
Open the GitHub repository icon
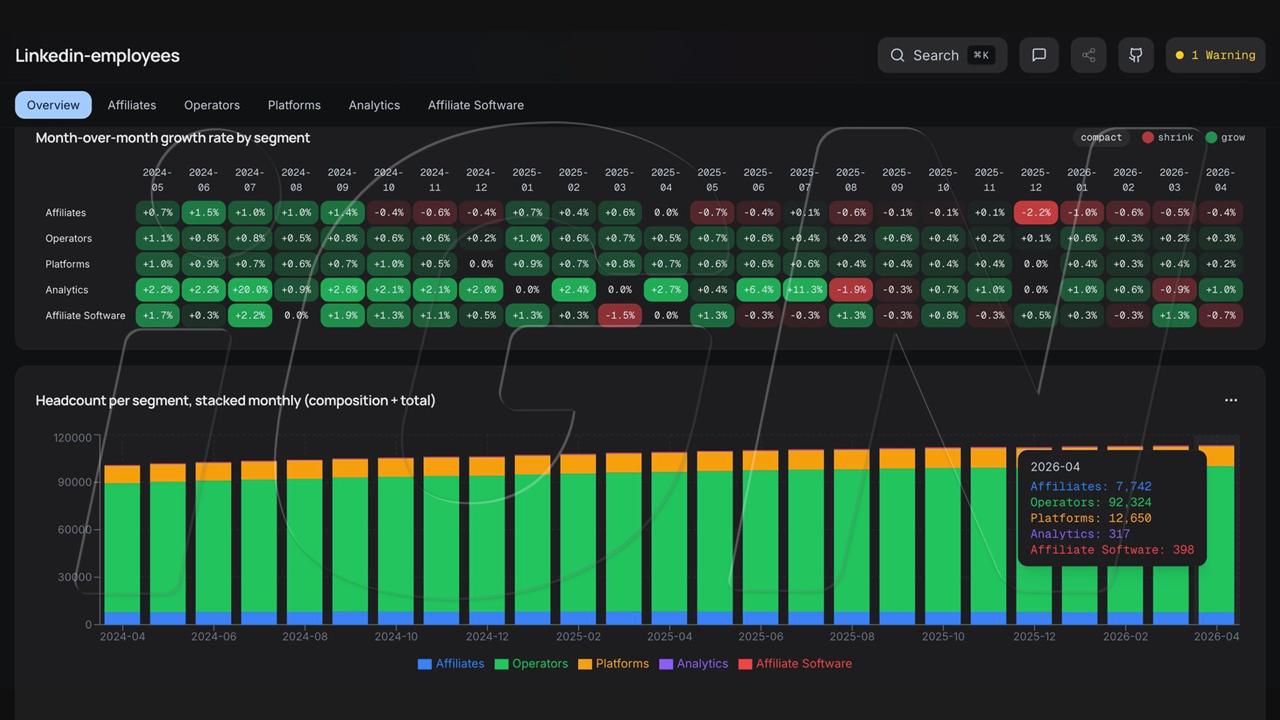[x=1136, y=55]
